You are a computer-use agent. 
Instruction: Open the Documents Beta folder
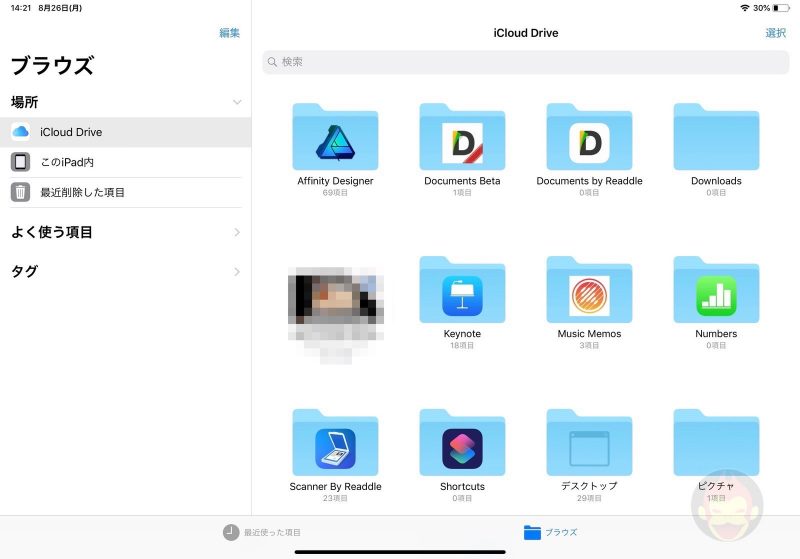(x=462, y=137)
